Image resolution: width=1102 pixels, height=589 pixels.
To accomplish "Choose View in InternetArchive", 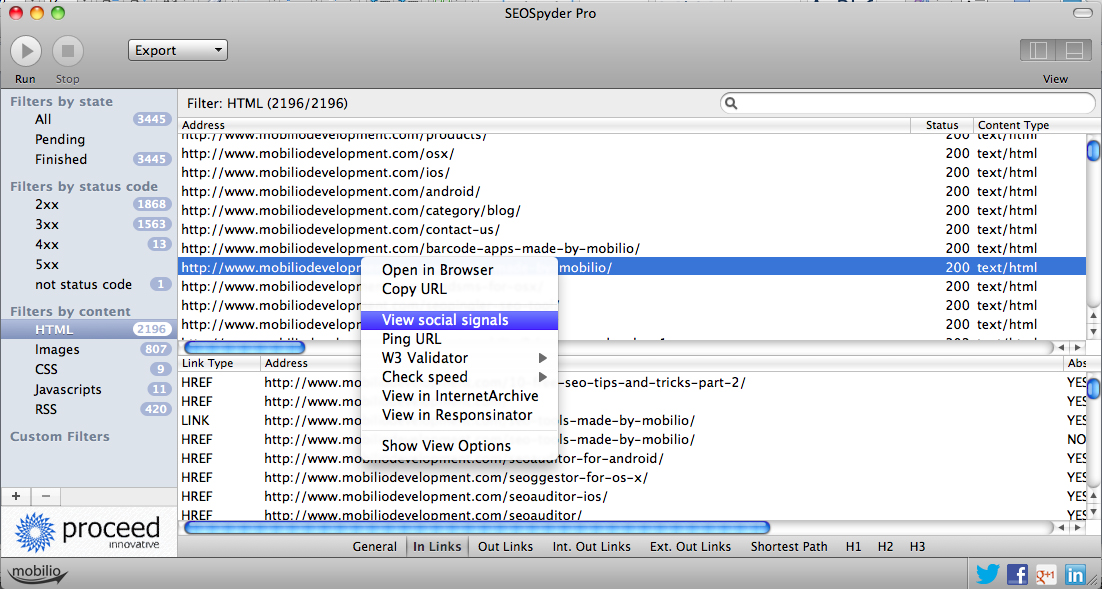I will click(x=459, y=396).
